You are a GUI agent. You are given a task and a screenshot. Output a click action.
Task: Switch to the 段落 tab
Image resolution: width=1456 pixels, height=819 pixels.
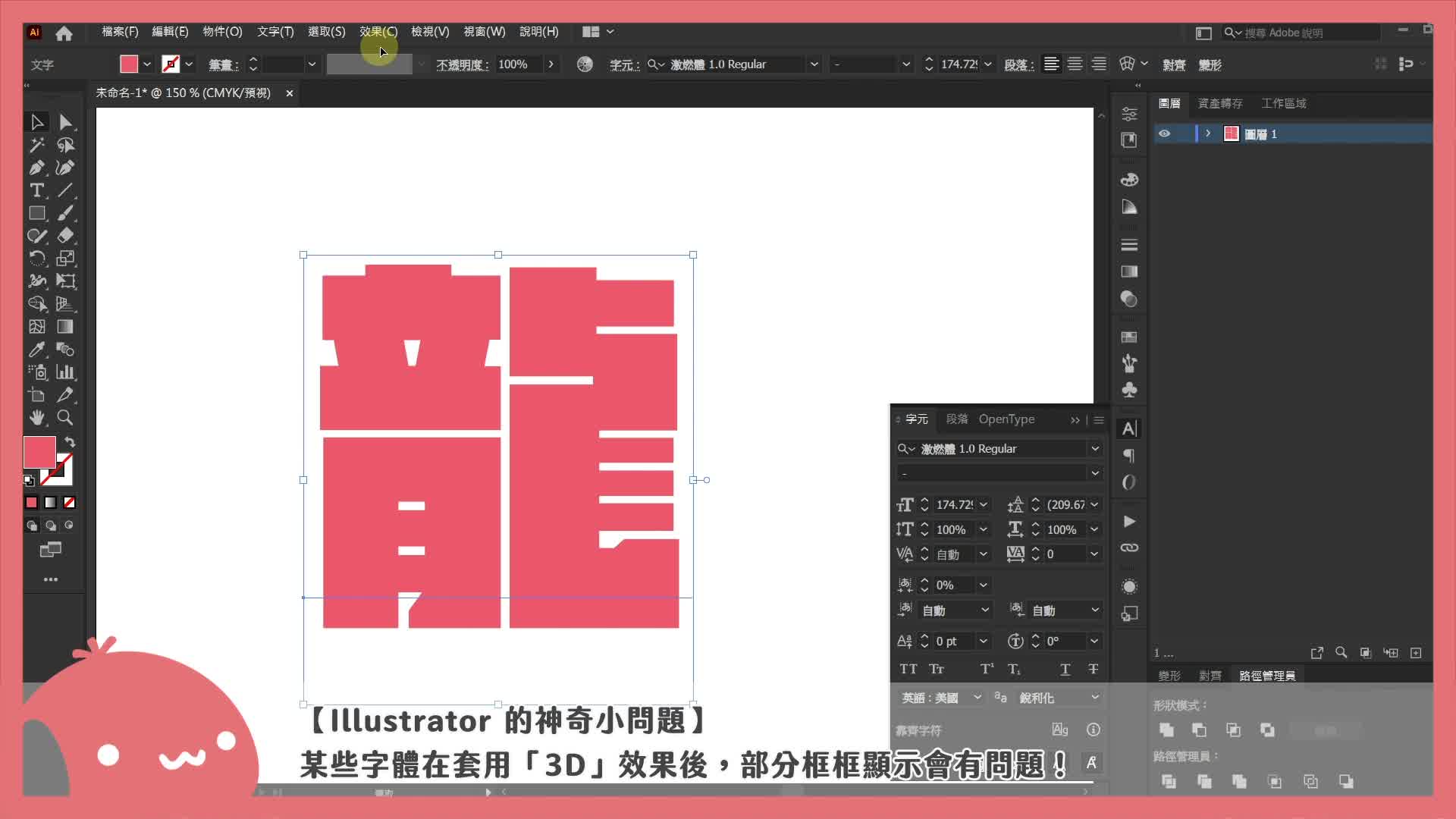[957, 419]
